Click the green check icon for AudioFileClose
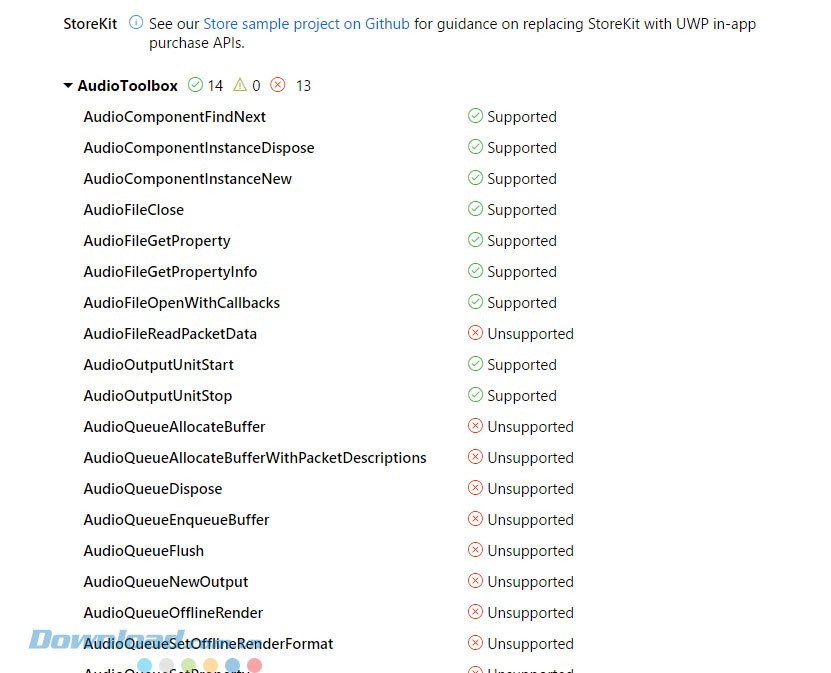 pos(475,209)
